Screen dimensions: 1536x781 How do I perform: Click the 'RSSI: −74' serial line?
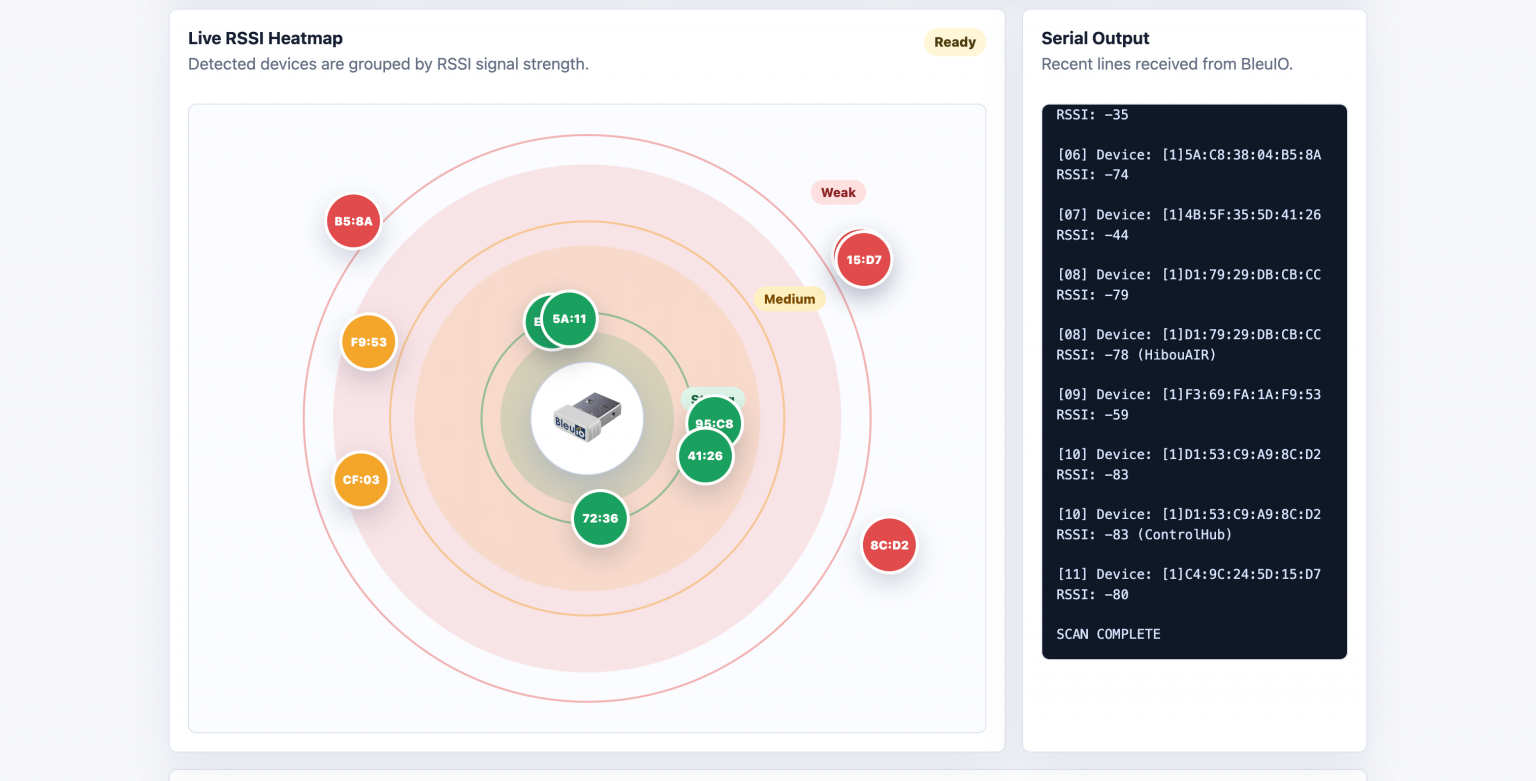1092,175
